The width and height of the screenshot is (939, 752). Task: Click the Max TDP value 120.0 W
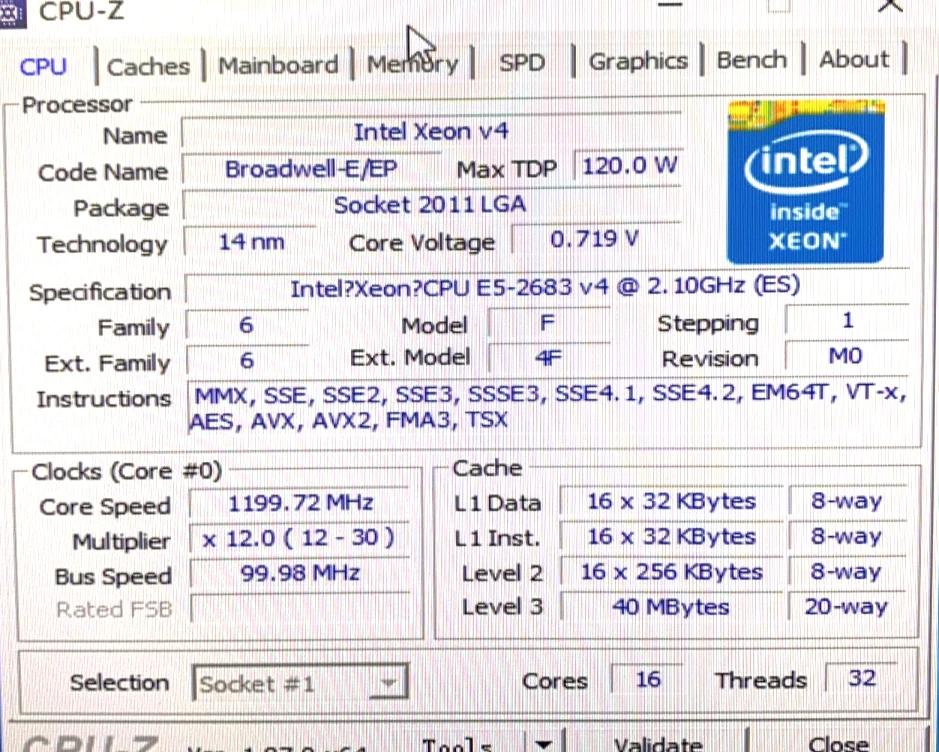tap(629, 165)
